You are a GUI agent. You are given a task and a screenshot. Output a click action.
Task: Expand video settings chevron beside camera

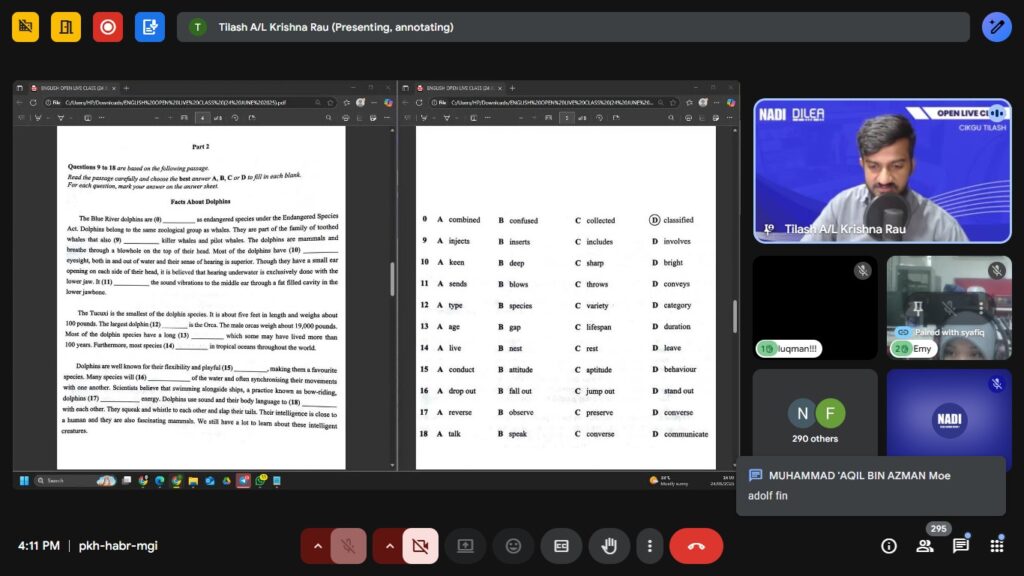click(389, 546)
